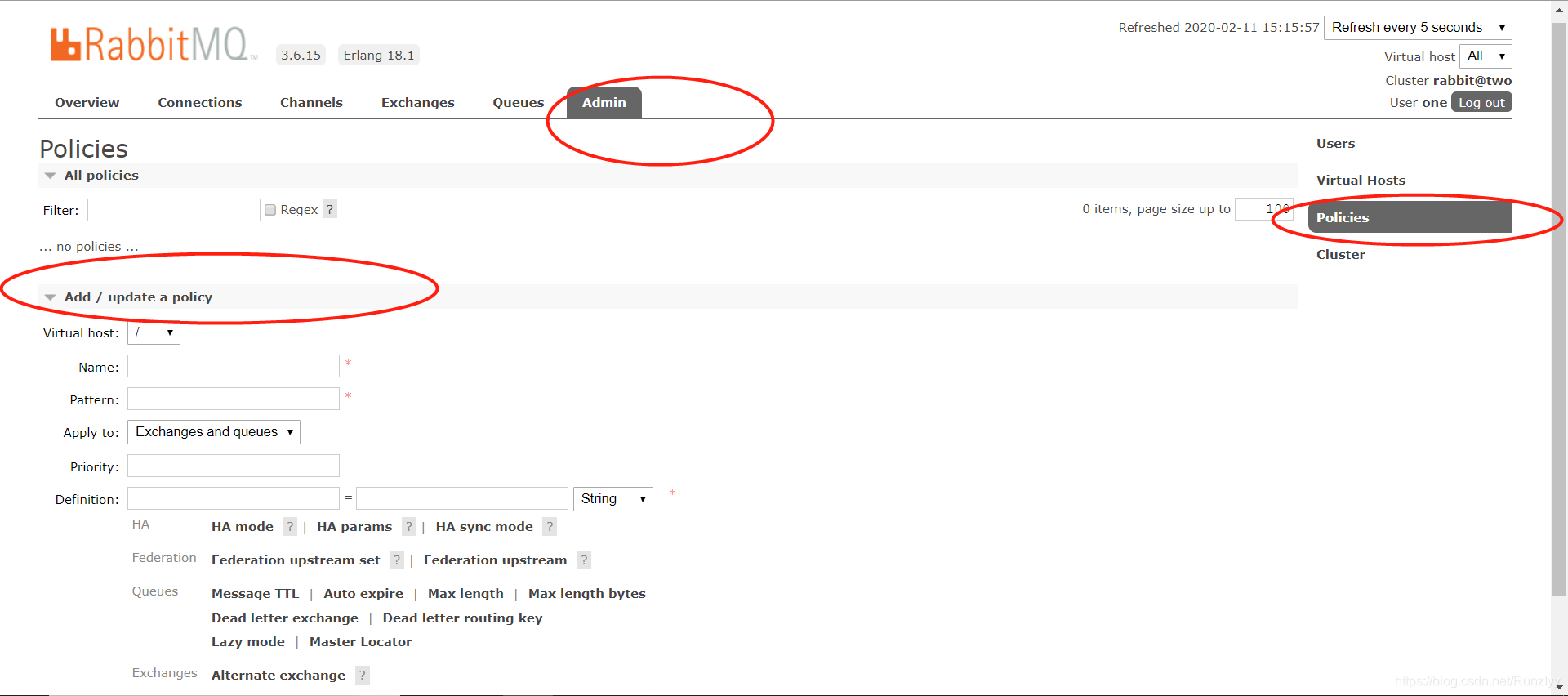The width and height of the screenshot is (1568, 696).
Task: Open Cluster in the admin sidebar
Action: pyautogui.click(x=1341, y=255)
